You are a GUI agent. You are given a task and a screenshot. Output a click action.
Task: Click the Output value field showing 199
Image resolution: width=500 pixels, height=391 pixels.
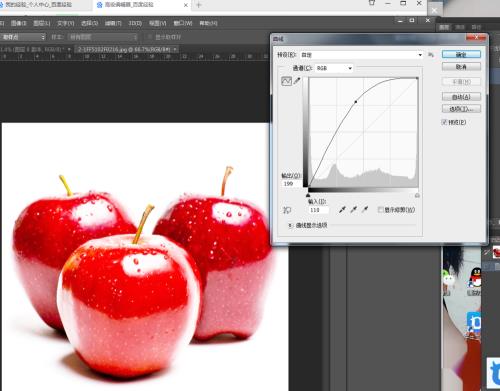(x=292, y=184)
